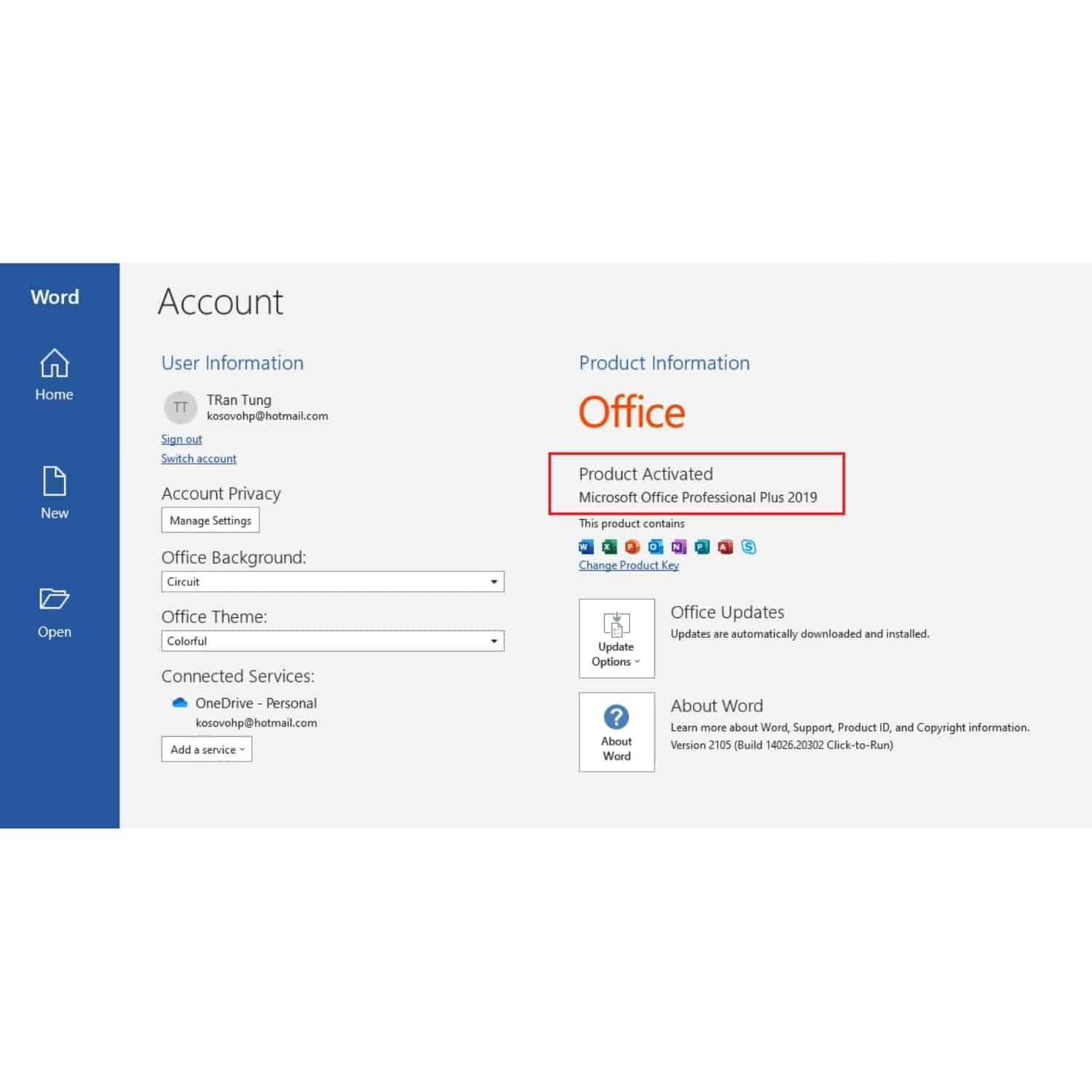Click the Product Activated text
The image size is (1092, 1092).
point(646,474)
